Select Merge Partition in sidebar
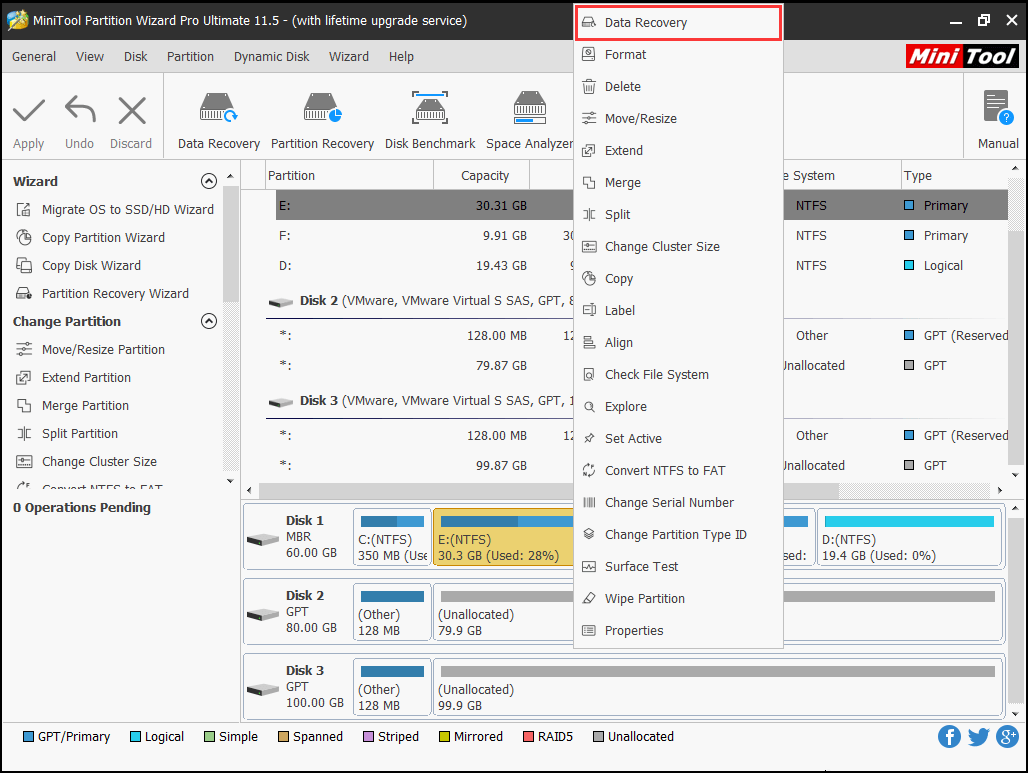Image resolution: width=1028 pixels, height=773 pixels. (72, 406)
